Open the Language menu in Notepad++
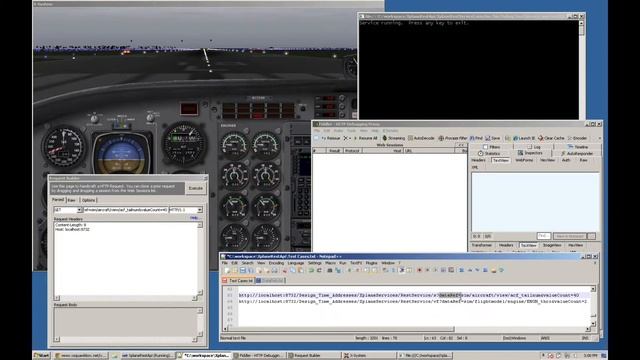The image size is (640, 360). point(296,263)
